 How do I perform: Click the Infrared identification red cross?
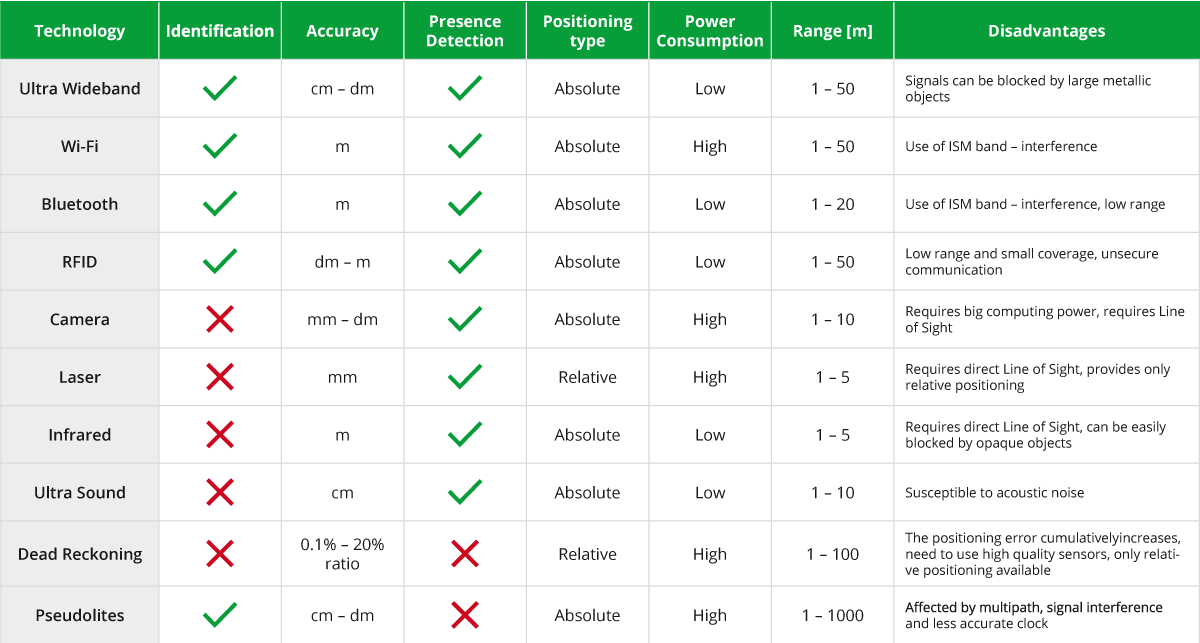point(220,435)
